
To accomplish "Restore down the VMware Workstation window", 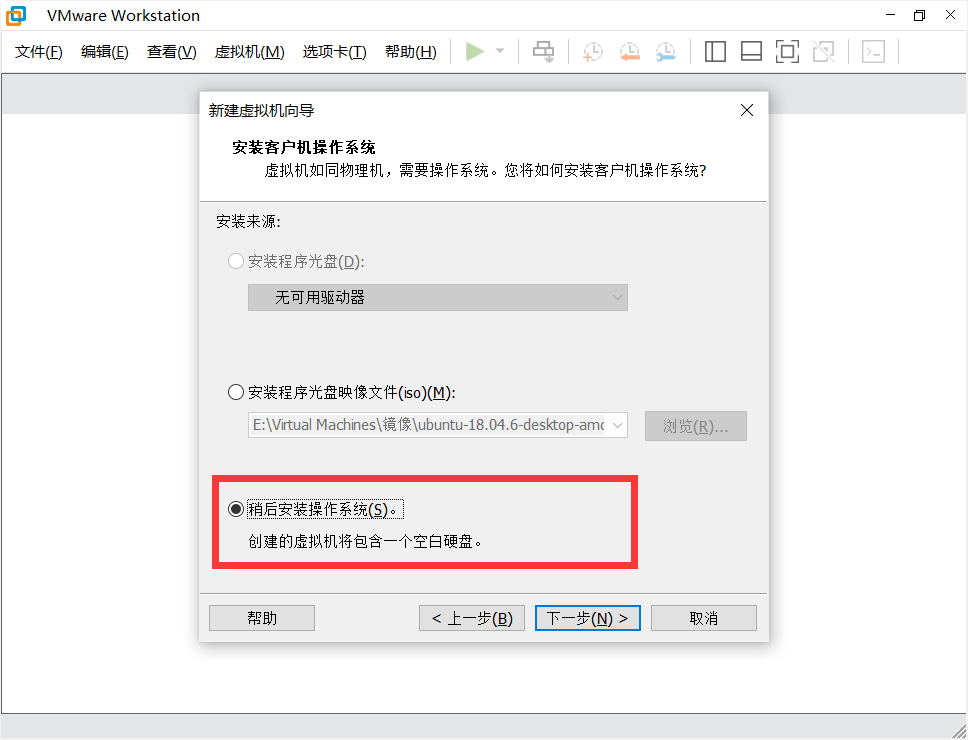I will click(x=920, y=15).
